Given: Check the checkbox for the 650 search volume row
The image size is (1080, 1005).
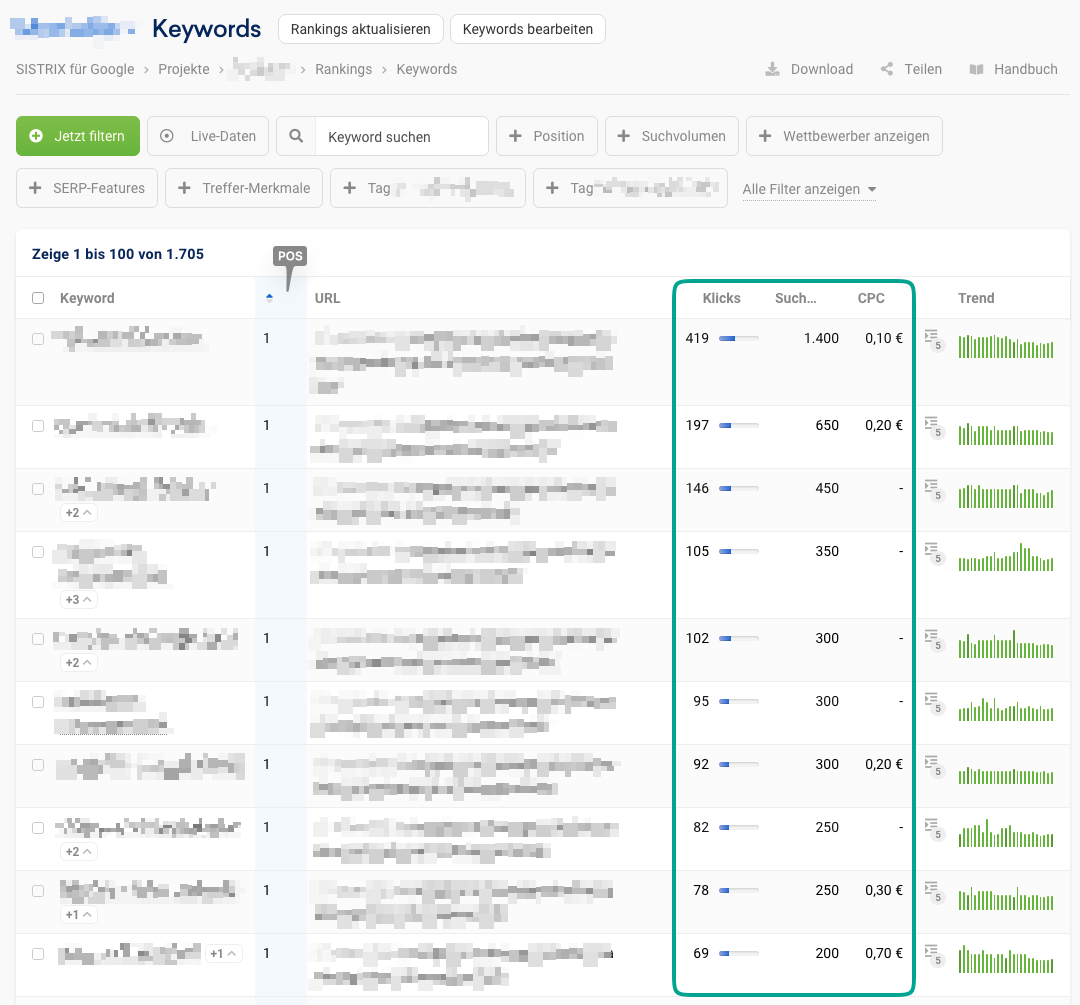Looking at the screenshot, I should pos(38,426).
